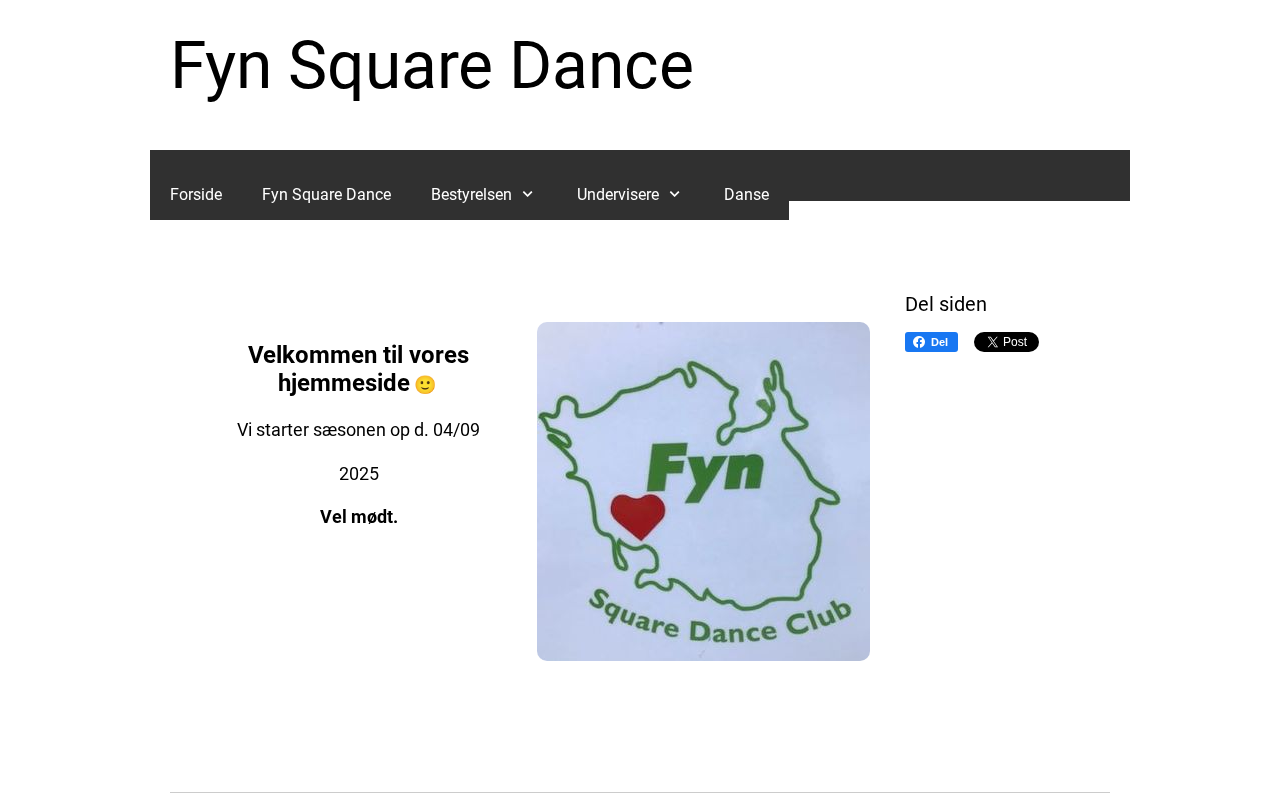Viewport: 1280px width, 800px height.
Task: Go to the Forside menu item
Action: point(196,195)
